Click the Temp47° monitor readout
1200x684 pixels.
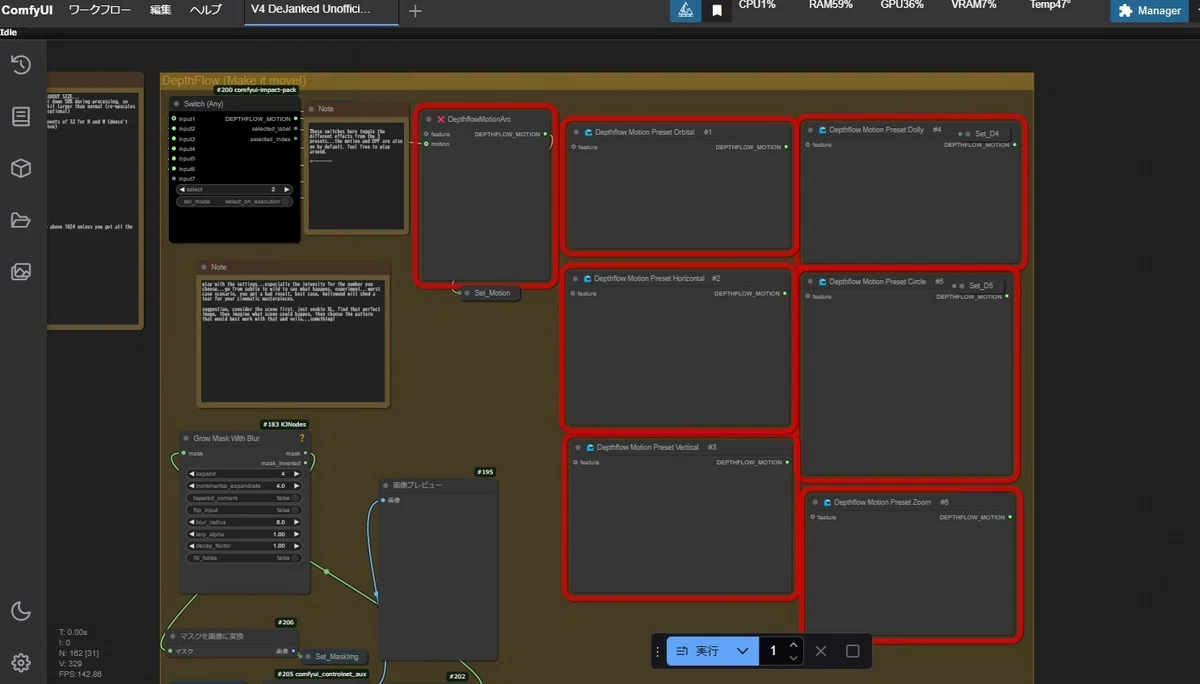pos(1050,5)
